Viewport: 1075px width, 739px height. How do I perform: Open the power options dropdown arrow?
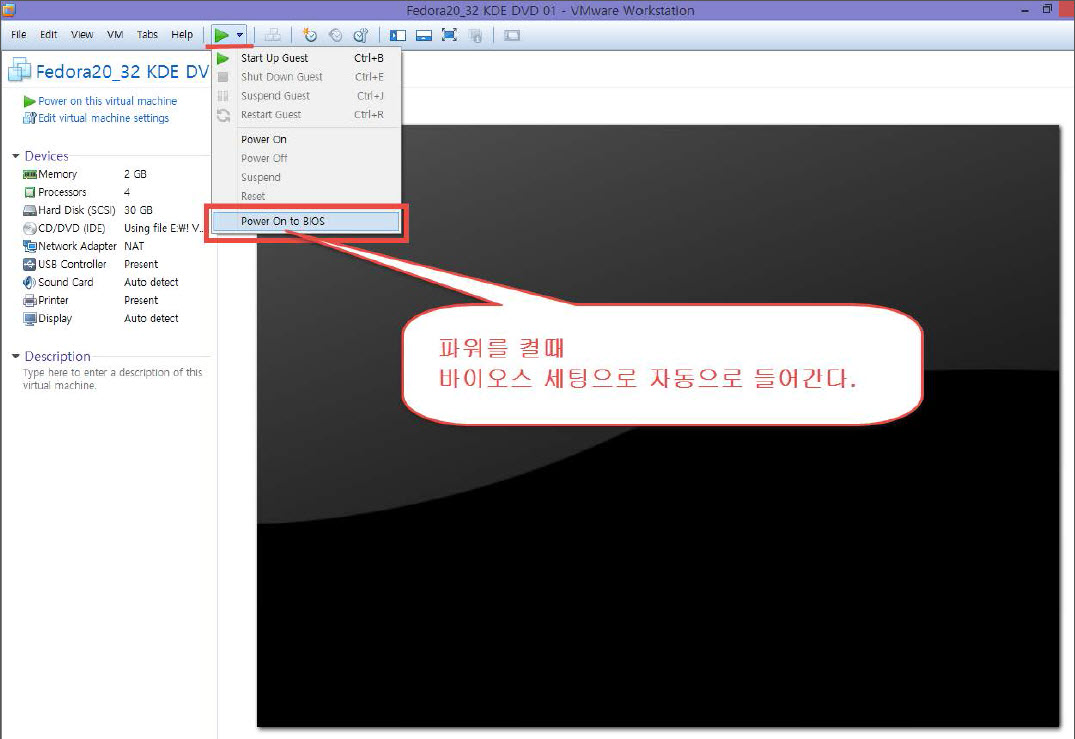pyautogui.click(x=239, y=35)
